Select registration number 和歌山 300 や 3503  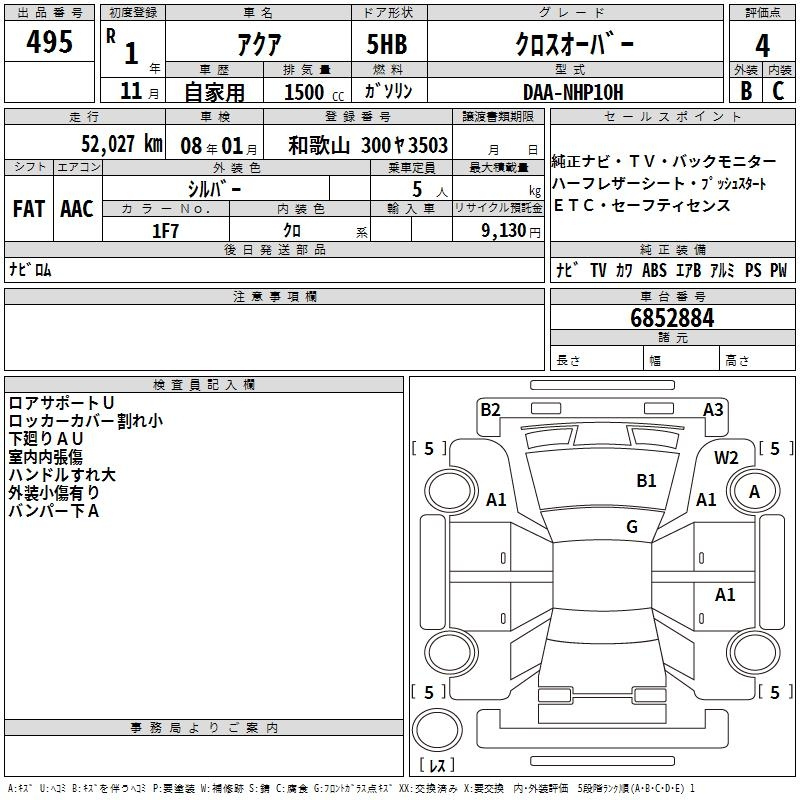pyautogui.click(x=368, y=145)
